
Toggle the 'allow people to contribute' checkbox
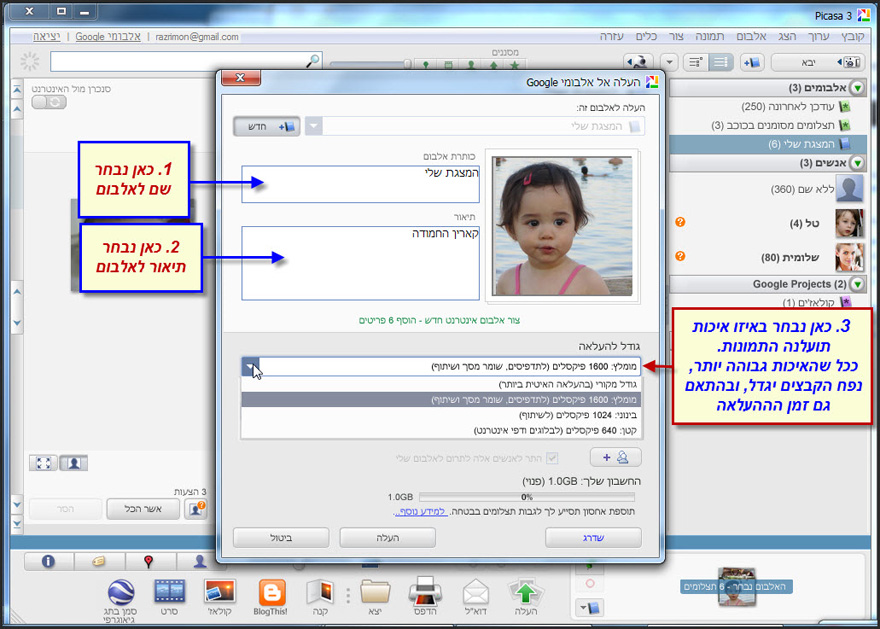tap(552, 458)
